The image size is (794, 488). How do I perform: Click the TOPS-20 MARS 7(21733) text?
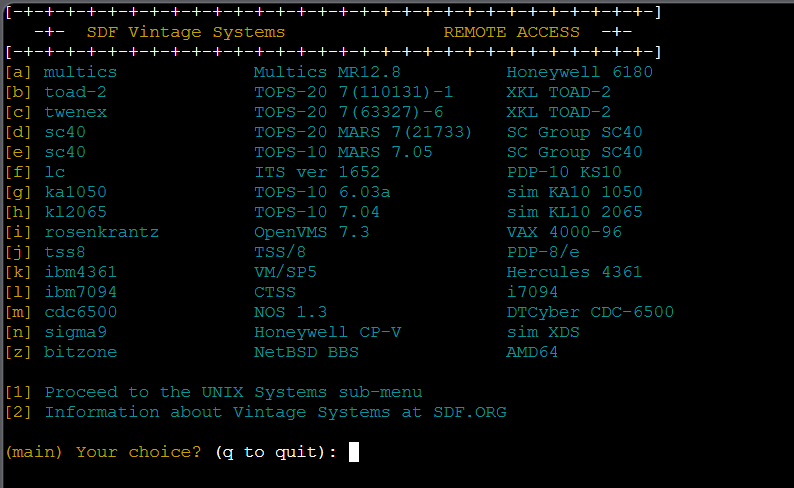coord(363,132)
